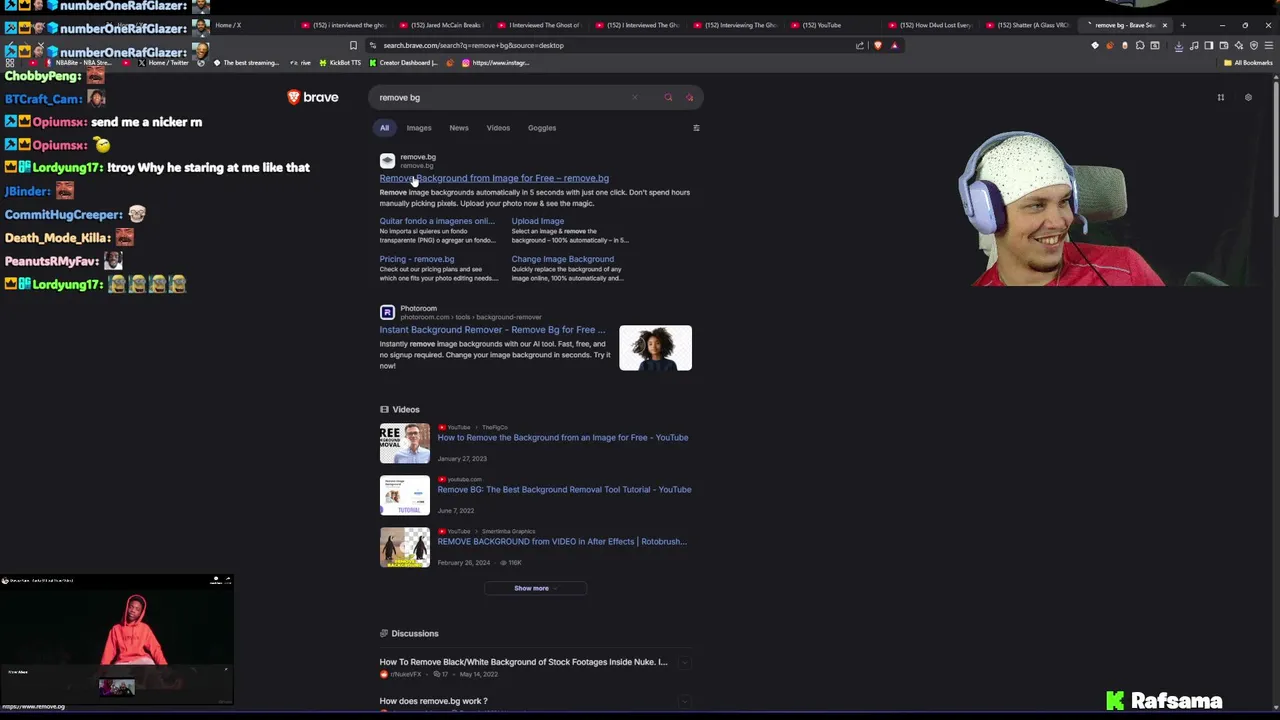1280x720 pixels.
Task: Click the Brave logo on the search page
Action: coord(313,97)
